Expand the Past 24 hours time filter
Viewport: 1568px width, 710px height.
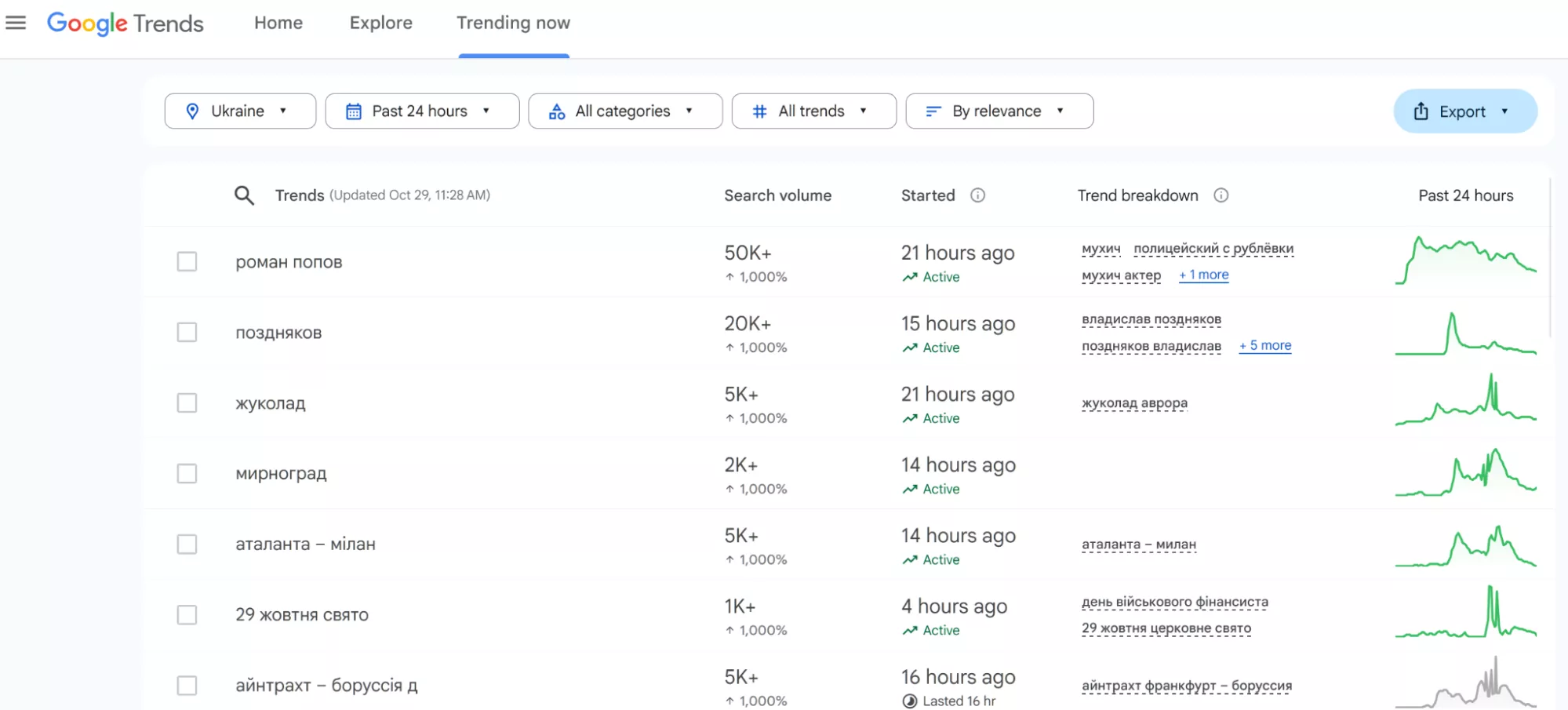coord(421,111)
